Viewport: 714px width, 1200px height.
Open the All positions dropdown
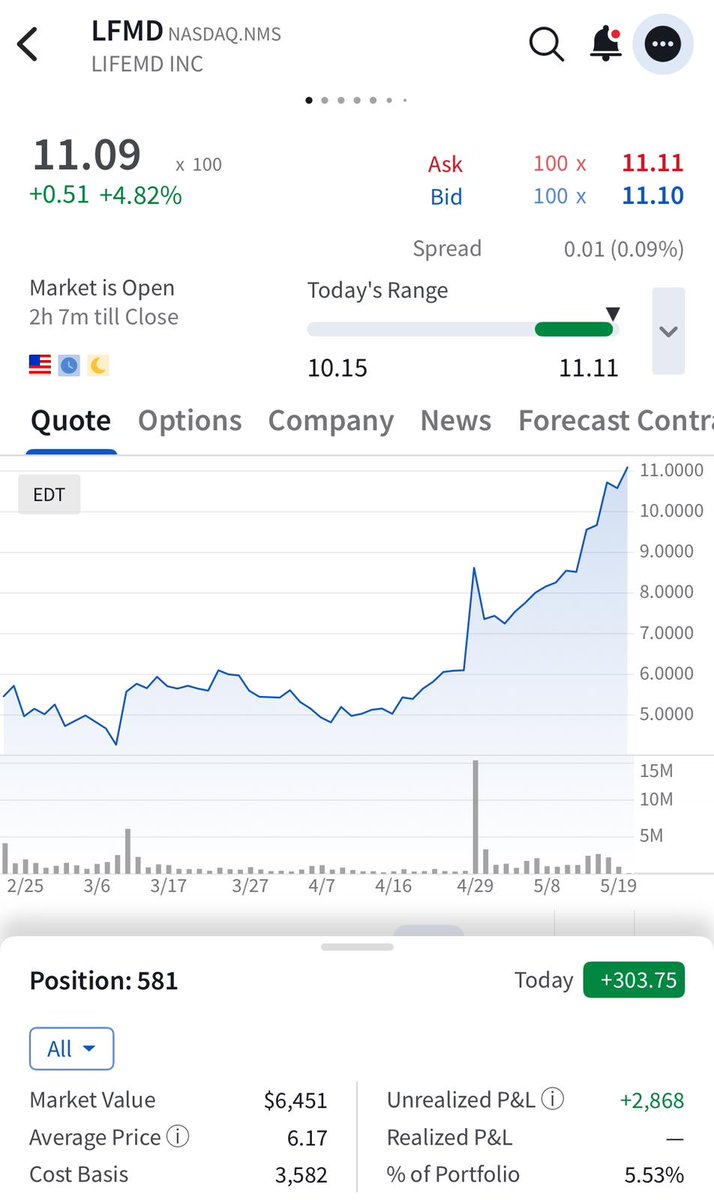72,1049
